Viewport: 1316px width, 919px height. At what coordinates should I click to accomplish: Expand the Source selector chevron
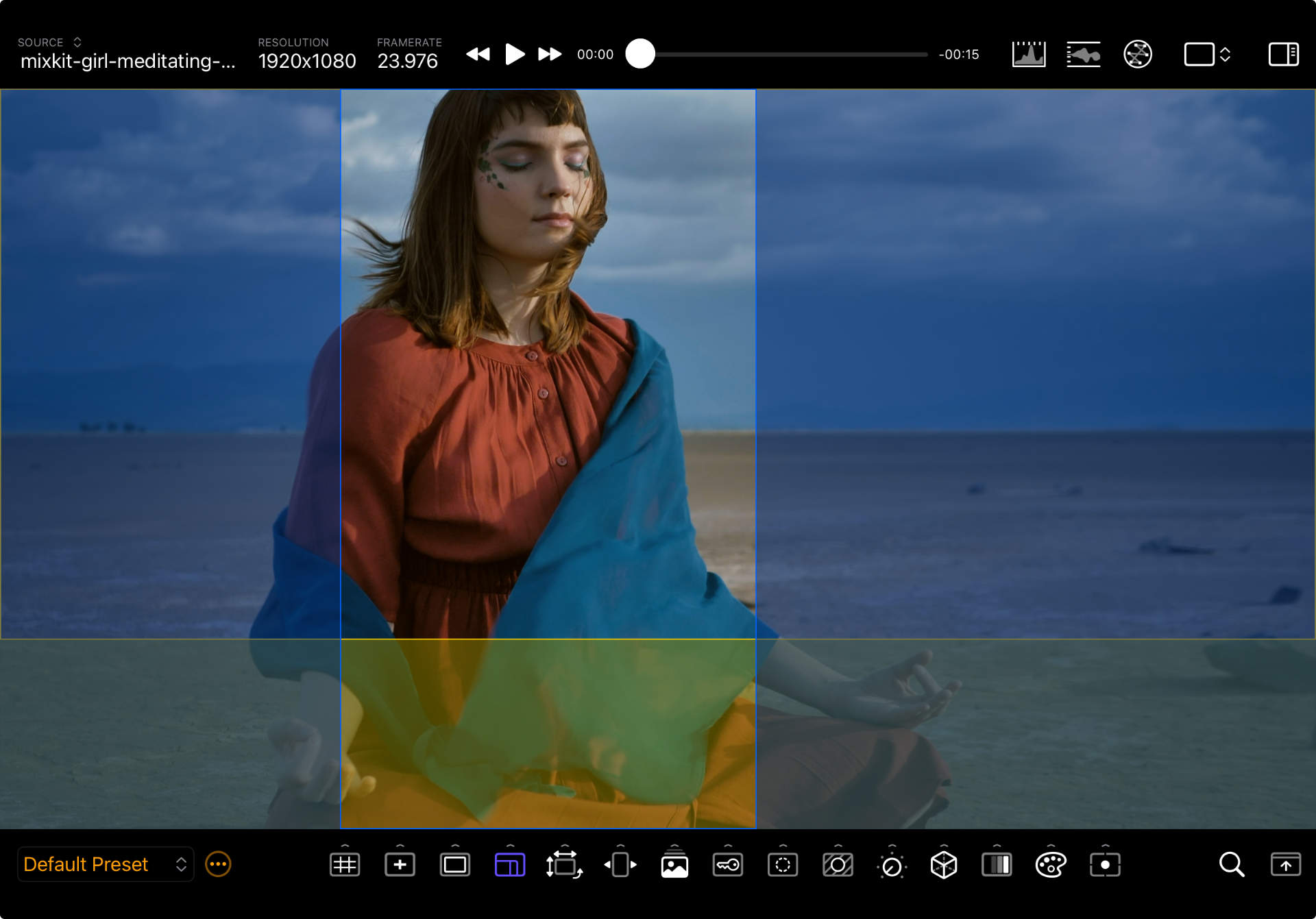tap(77, 42)
